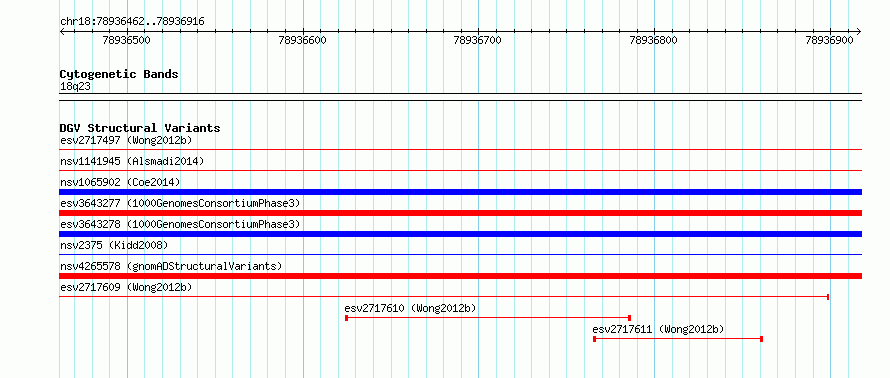Click the thick blue esv3643278 variant bar
The height and width of the screenshot is (378, 890).
coord(461,234)
